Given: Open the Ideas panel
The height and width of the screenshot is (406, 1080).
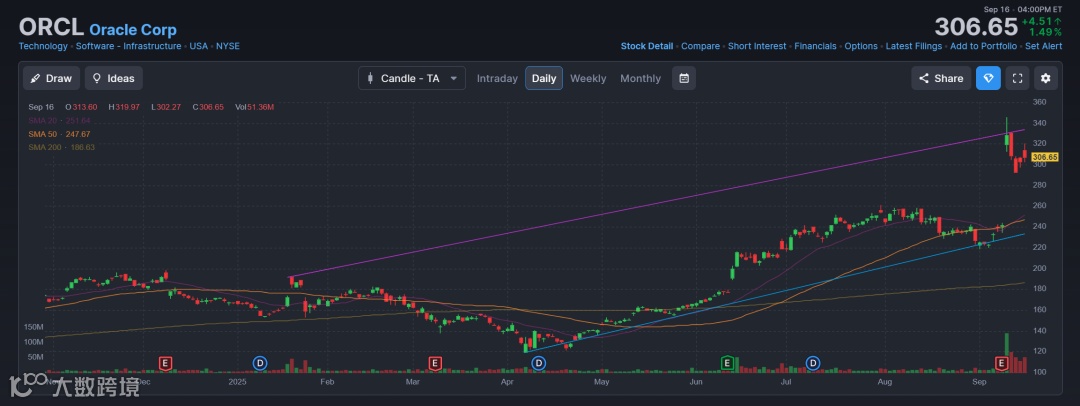Looking at the screenshot, I should click(114, 78).
